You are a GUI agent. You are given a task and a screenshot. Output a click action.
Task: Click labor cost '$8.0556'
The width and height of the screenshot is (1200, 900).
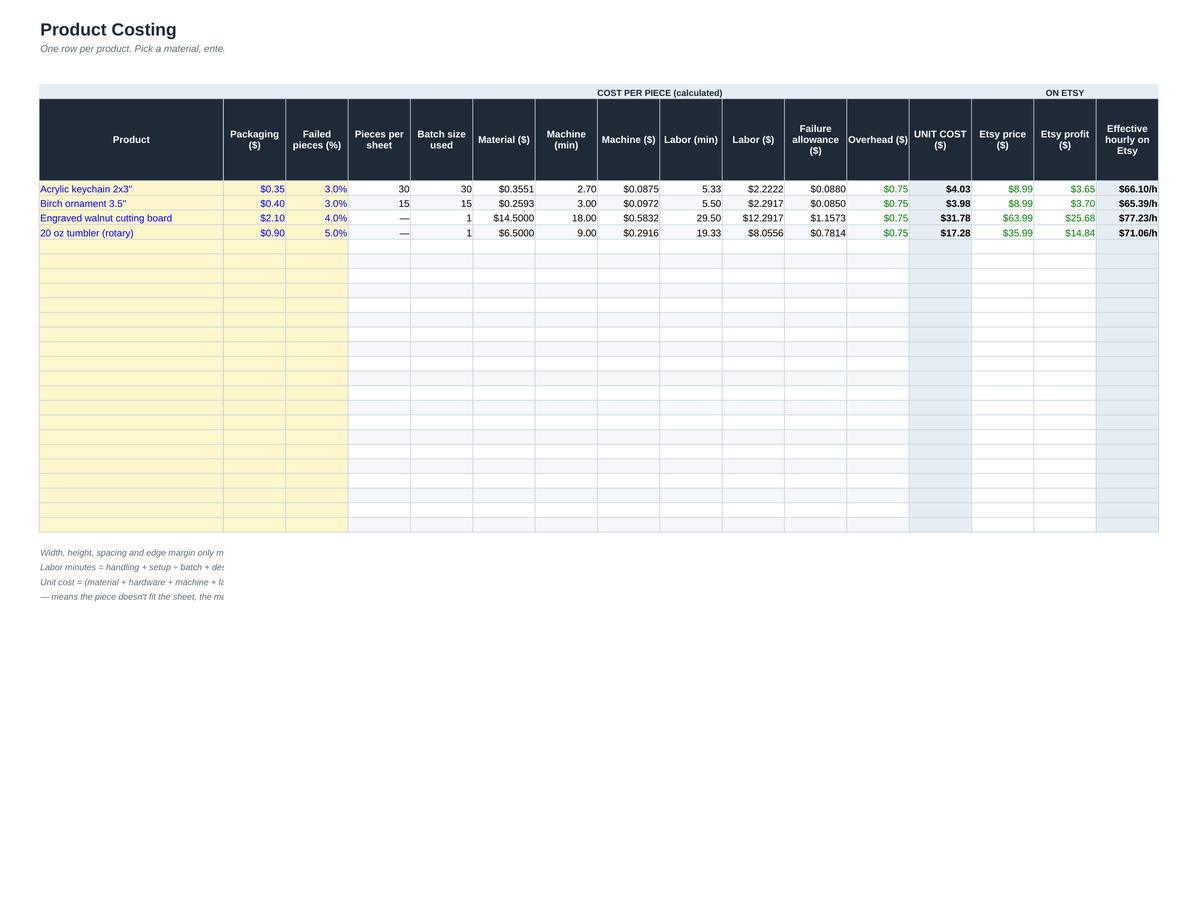[753, 233]
